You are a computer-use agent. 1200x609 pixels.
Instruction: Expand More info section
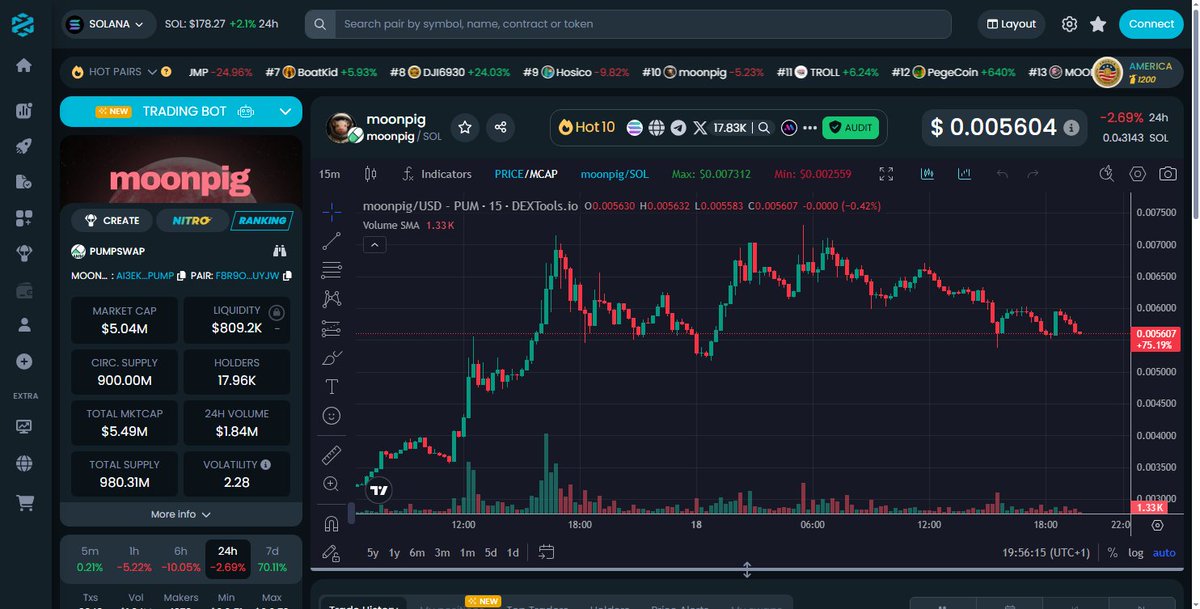click(181, 514)
